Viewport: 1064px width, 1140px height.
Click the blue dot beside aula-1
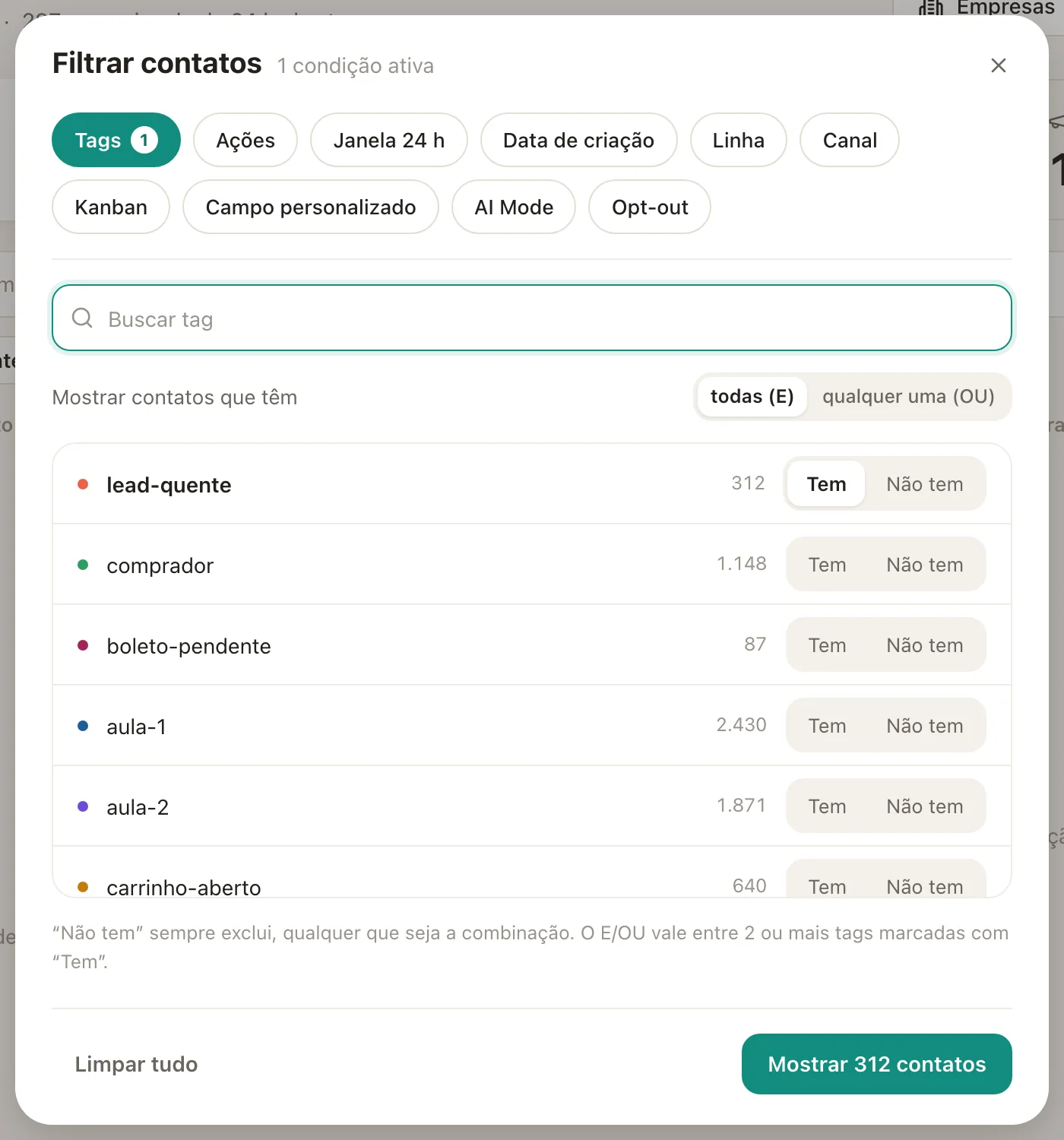coord(83,726)
